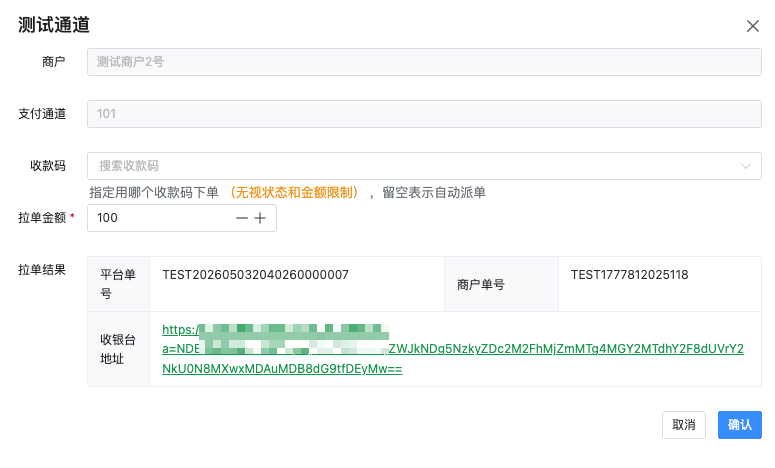Click the orange 无视状态和金额限制 hint text
Image resolution: width=775 pixels, height=468 pixels.
tap(294, 192)
